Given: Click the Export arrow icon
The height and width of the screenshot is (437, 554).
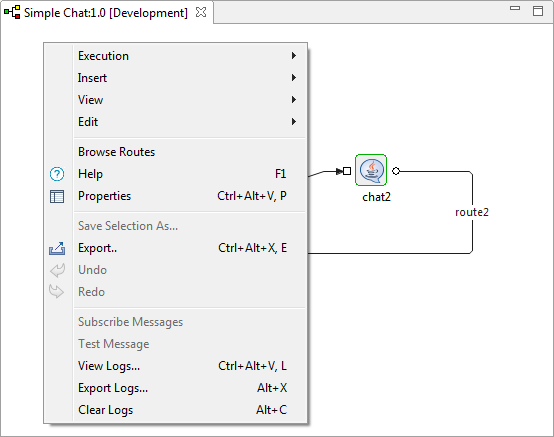Looking at the screenshot, I should point(57,248).
